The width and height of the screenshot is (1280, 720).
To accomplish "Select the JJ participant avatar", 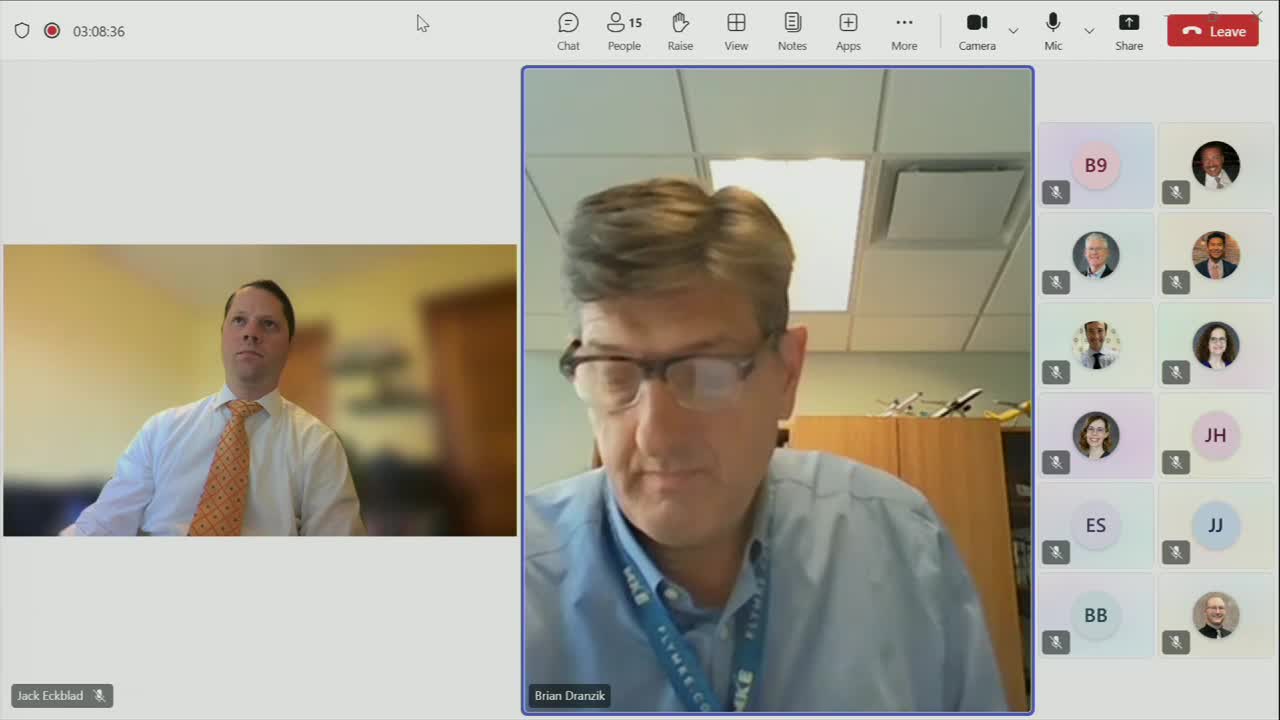I will [x=1216, y=525].
